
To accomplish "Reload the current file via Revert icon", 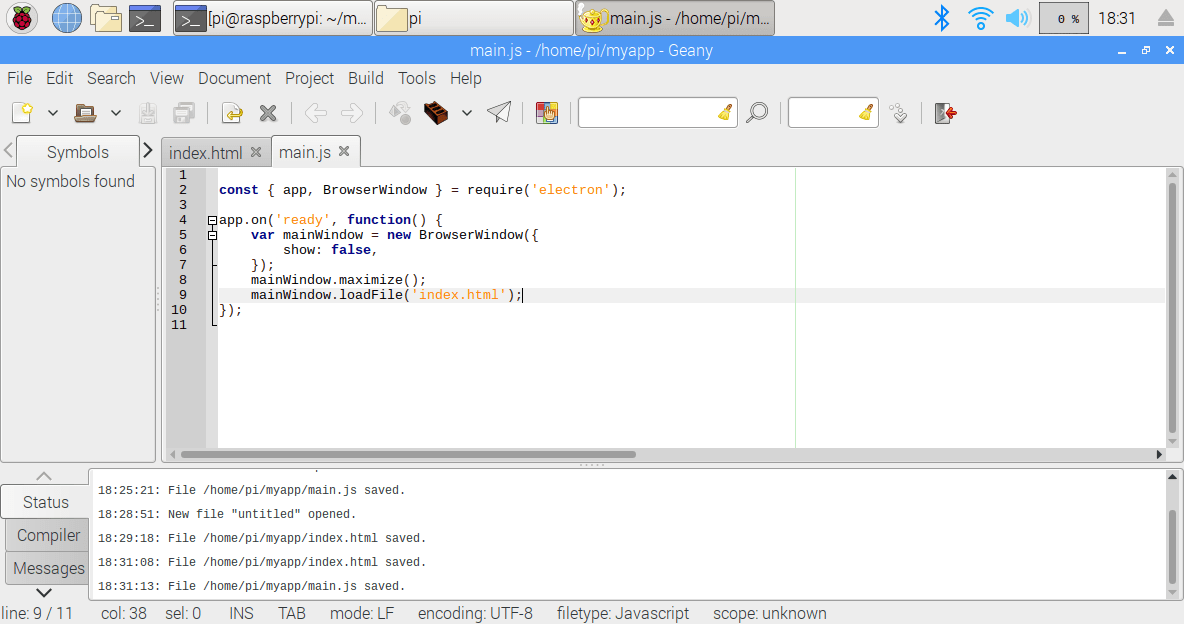I will pyautogui.click(x=231, y=112).
